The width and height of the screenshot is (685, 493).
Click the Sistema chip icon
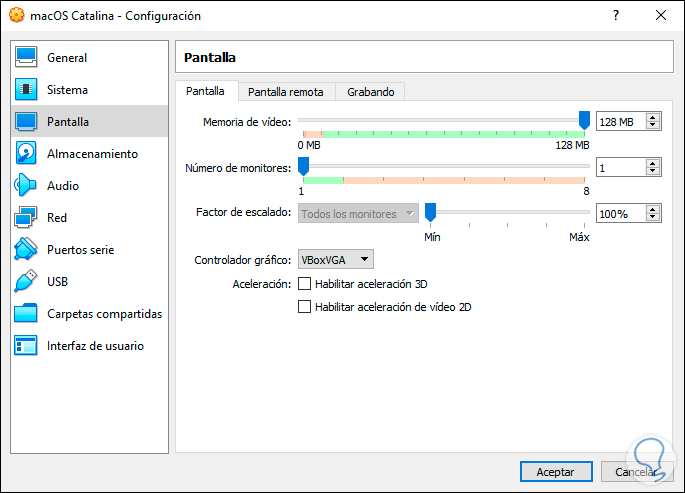(26, 89)
